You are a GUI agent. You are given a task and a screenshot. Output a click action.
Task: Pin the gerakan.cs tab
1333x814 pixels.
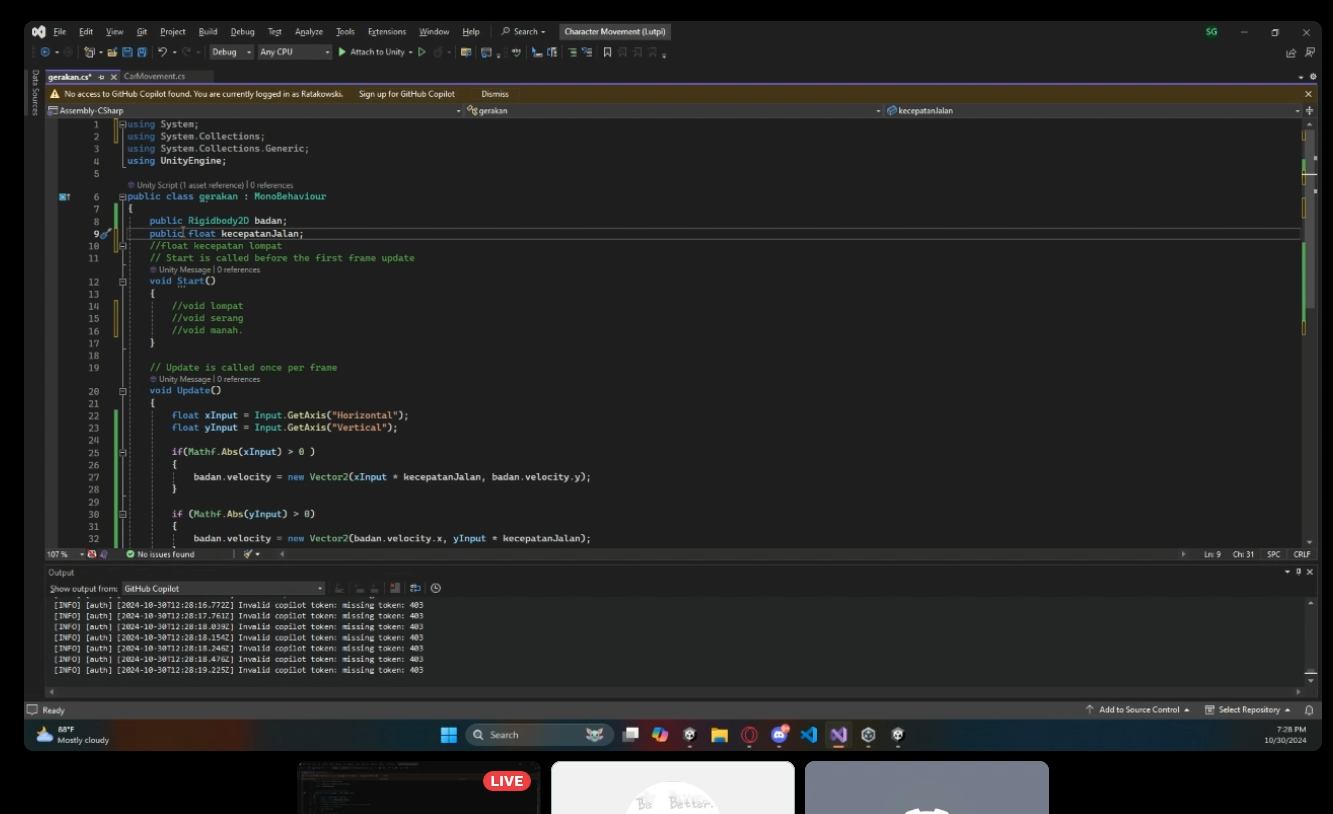[101, 77]
